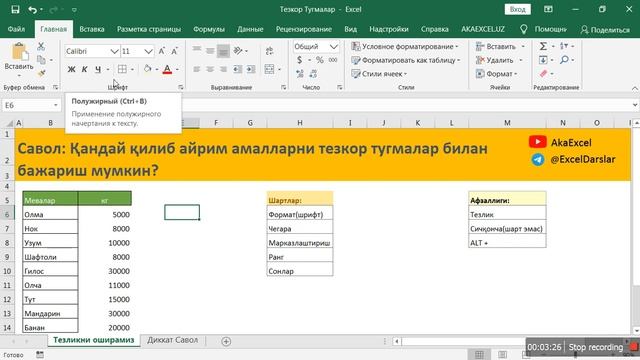The height and width of the screenshot is (360, 640).
Task: Click the Save icon in title bar
Action: tap(15, 9)
